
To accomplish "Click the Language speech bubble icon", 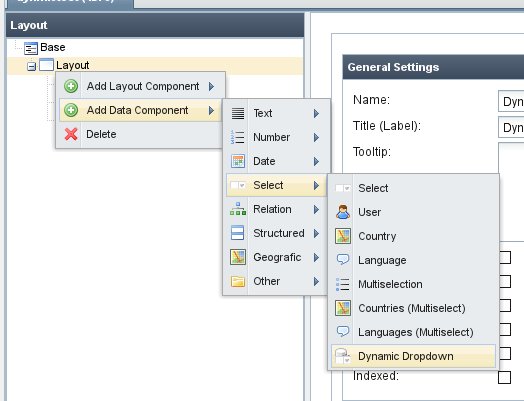I will point(343,260).
